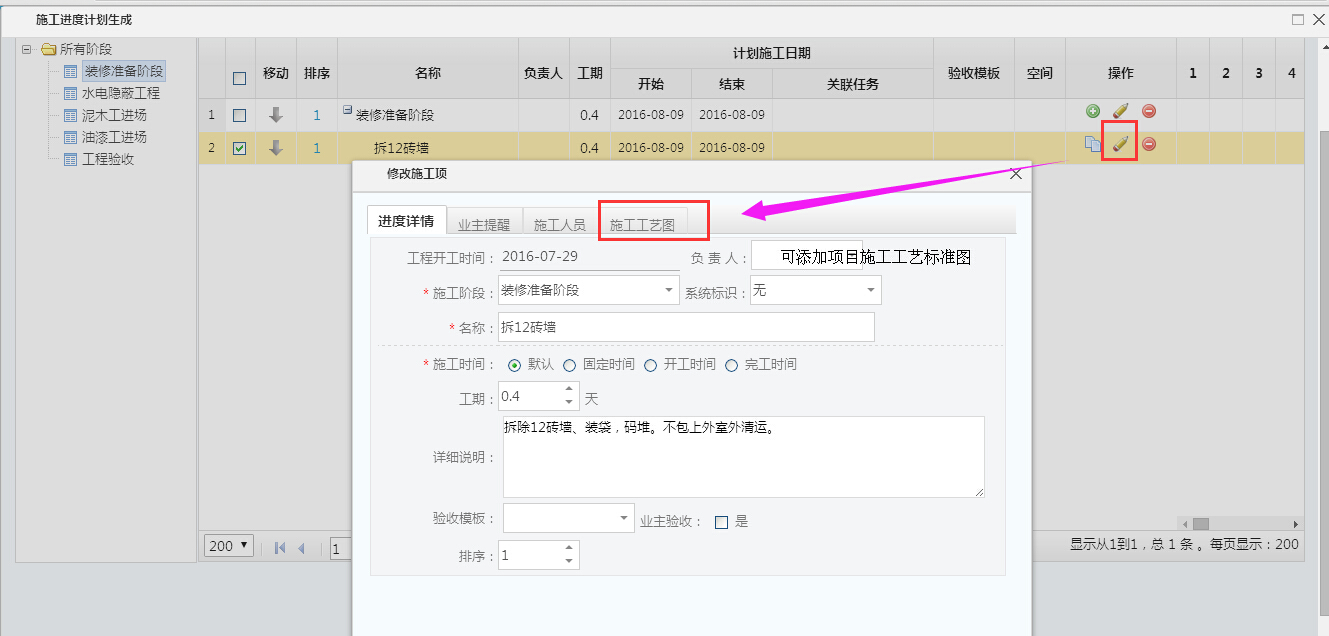Click the edit pencil icon for 装修准备阶段
Screen dimensions: 1329x636
click(1121, 110)
